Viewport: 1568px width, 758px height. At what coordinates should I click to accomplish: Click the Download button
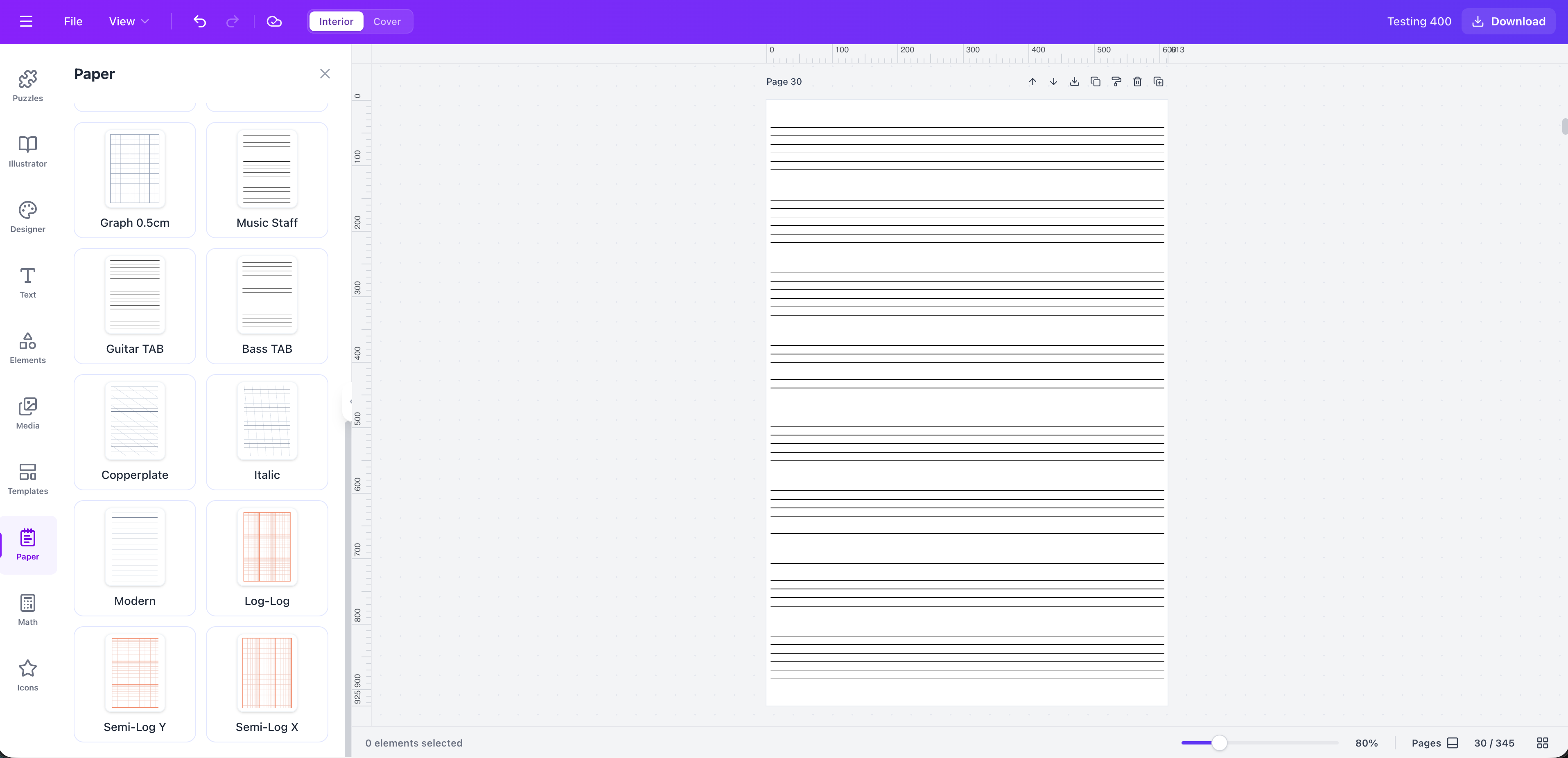(1508, 21)
